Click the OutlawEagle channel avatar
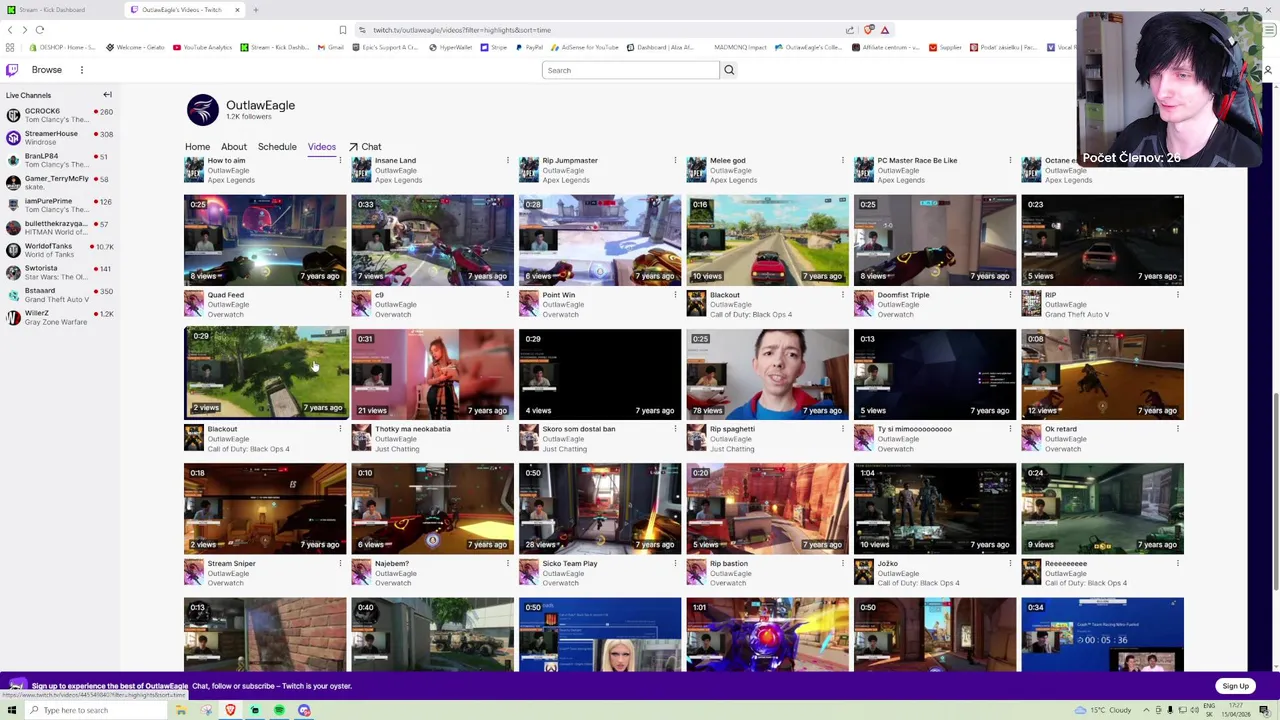This screenshot has width=1280, height=720. click(x=202, y=110)
